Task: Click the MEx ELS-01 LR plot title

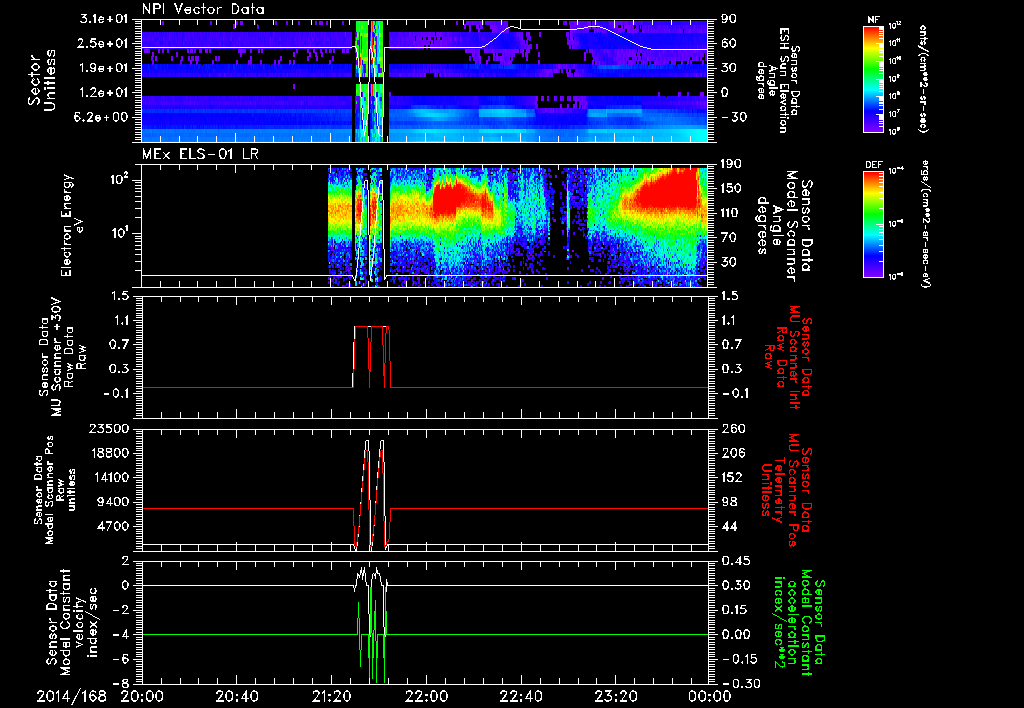Action: point(201,155)
